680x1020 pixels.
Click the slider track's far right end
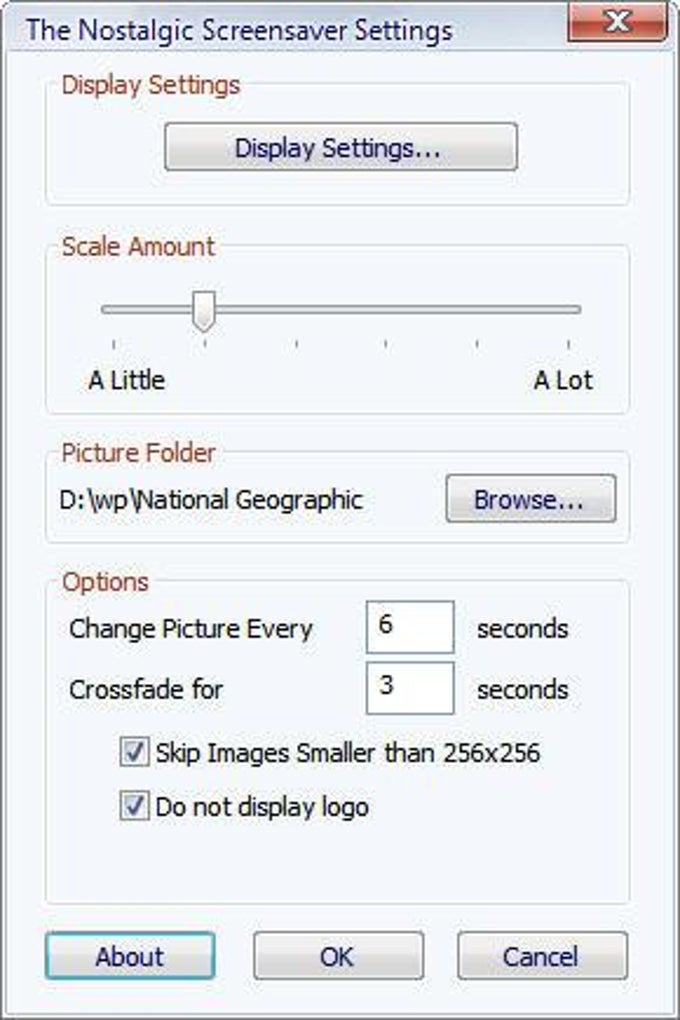[576, 310]
